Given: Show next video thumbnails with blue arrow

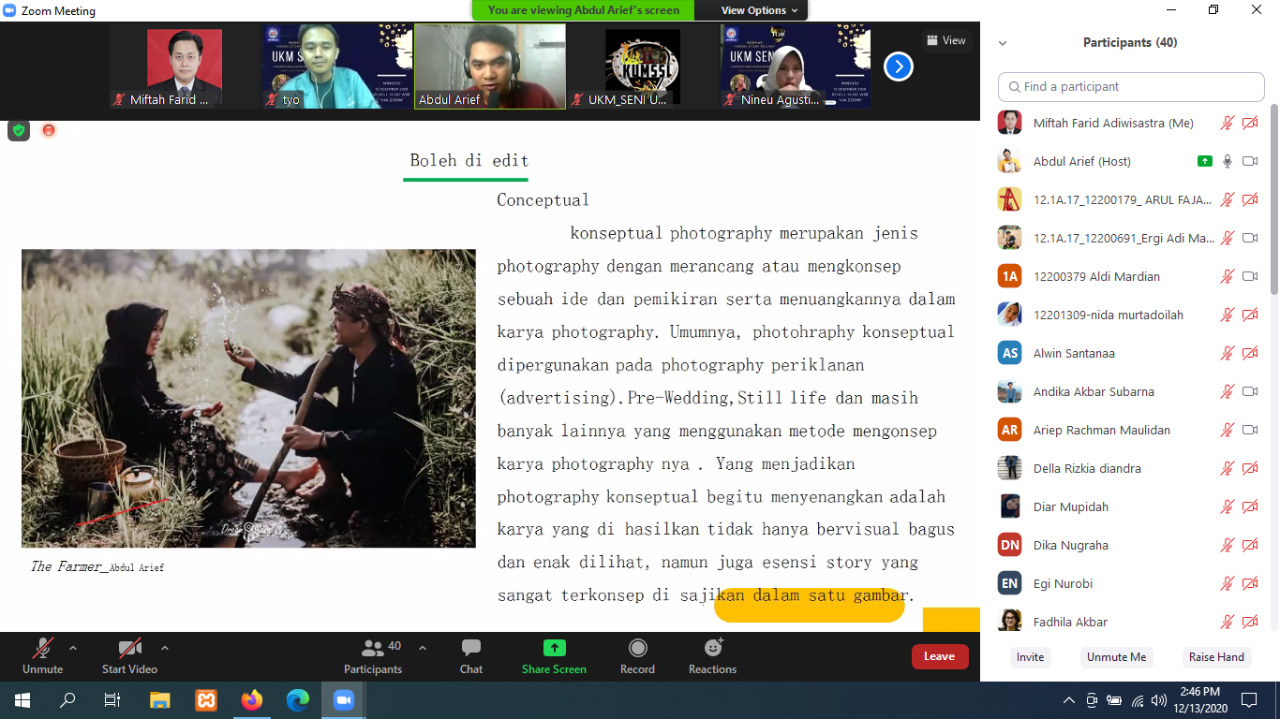Looking at the screenshot, I should (x=898, y=67).
